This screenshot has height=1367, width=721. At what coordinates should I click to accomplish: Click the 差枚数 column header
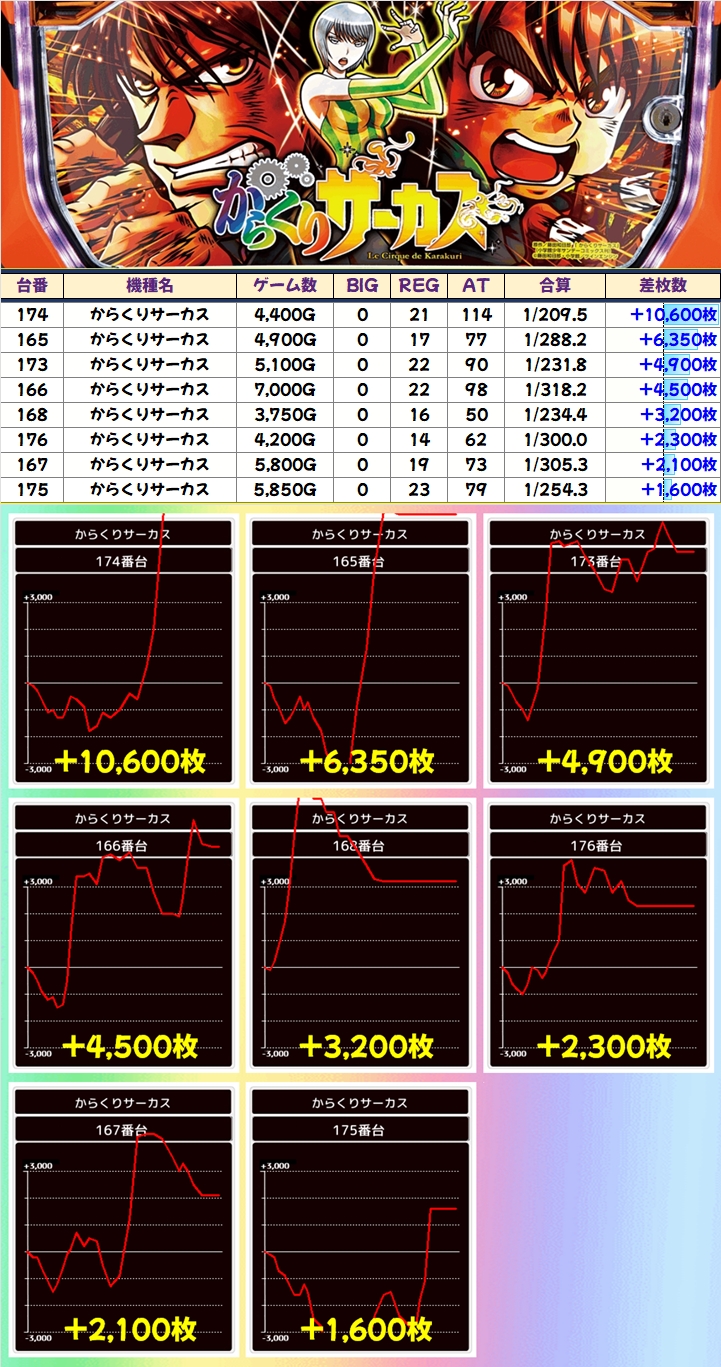(x=663, y=285)
